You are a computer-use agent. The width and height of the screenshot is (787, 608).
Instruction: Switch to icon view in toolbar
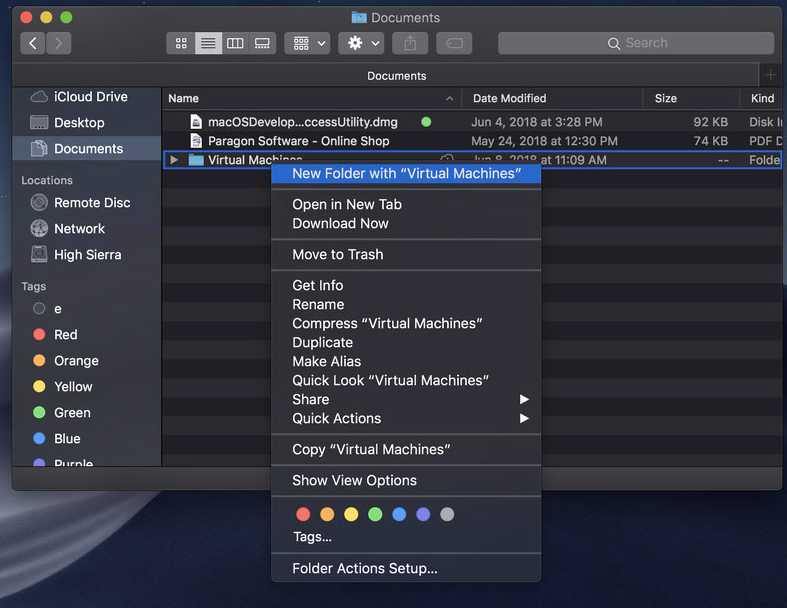tap(181, 43)
